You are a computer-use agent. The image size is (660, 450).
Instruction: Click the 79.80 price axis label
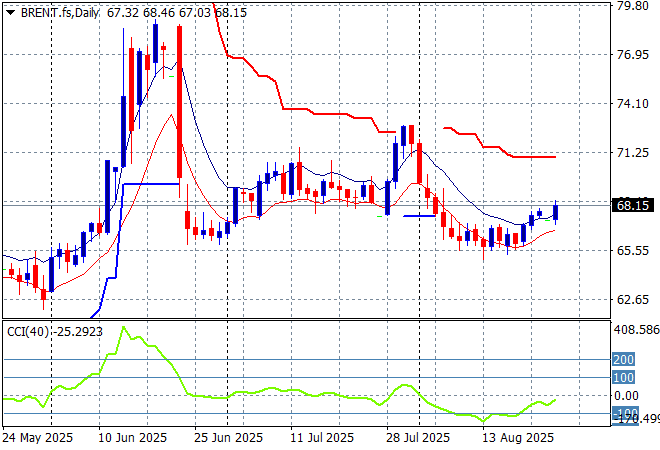633,6
